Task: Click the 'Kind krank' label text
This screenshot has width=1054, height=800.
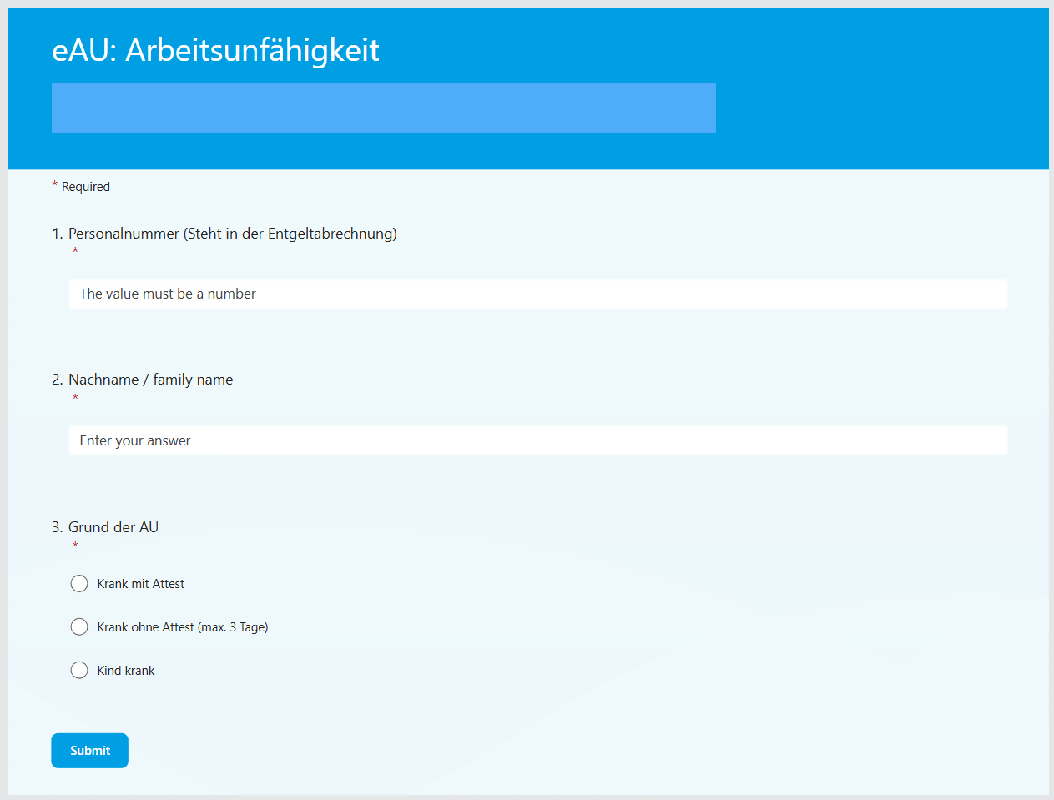Action: [x=126, y=671]
